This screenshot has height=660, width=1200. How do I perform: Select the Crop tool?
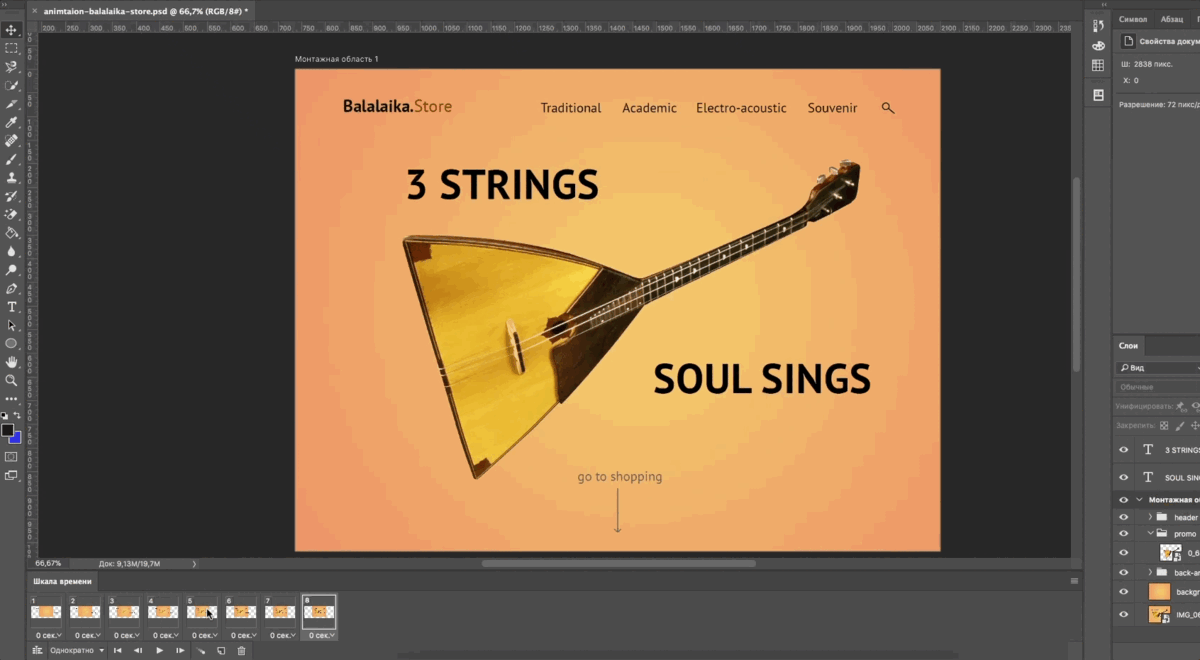(x=12, y=104)
